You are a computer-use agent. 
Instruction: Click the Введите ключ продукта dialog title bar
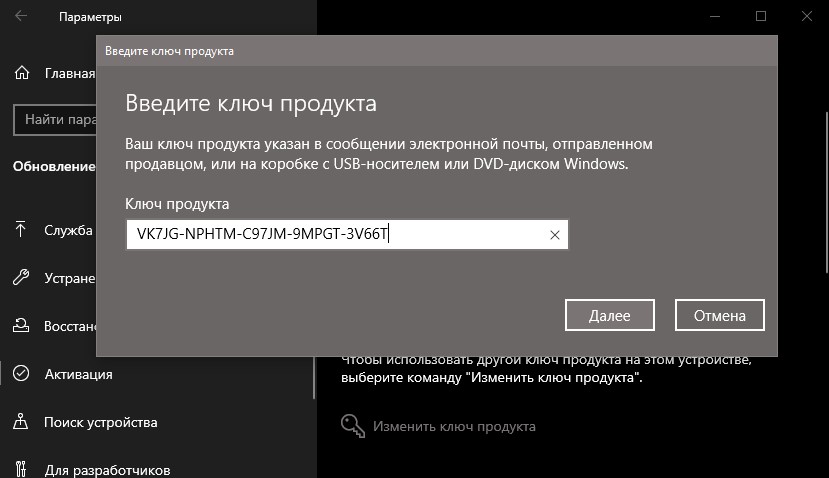(437, 51)
